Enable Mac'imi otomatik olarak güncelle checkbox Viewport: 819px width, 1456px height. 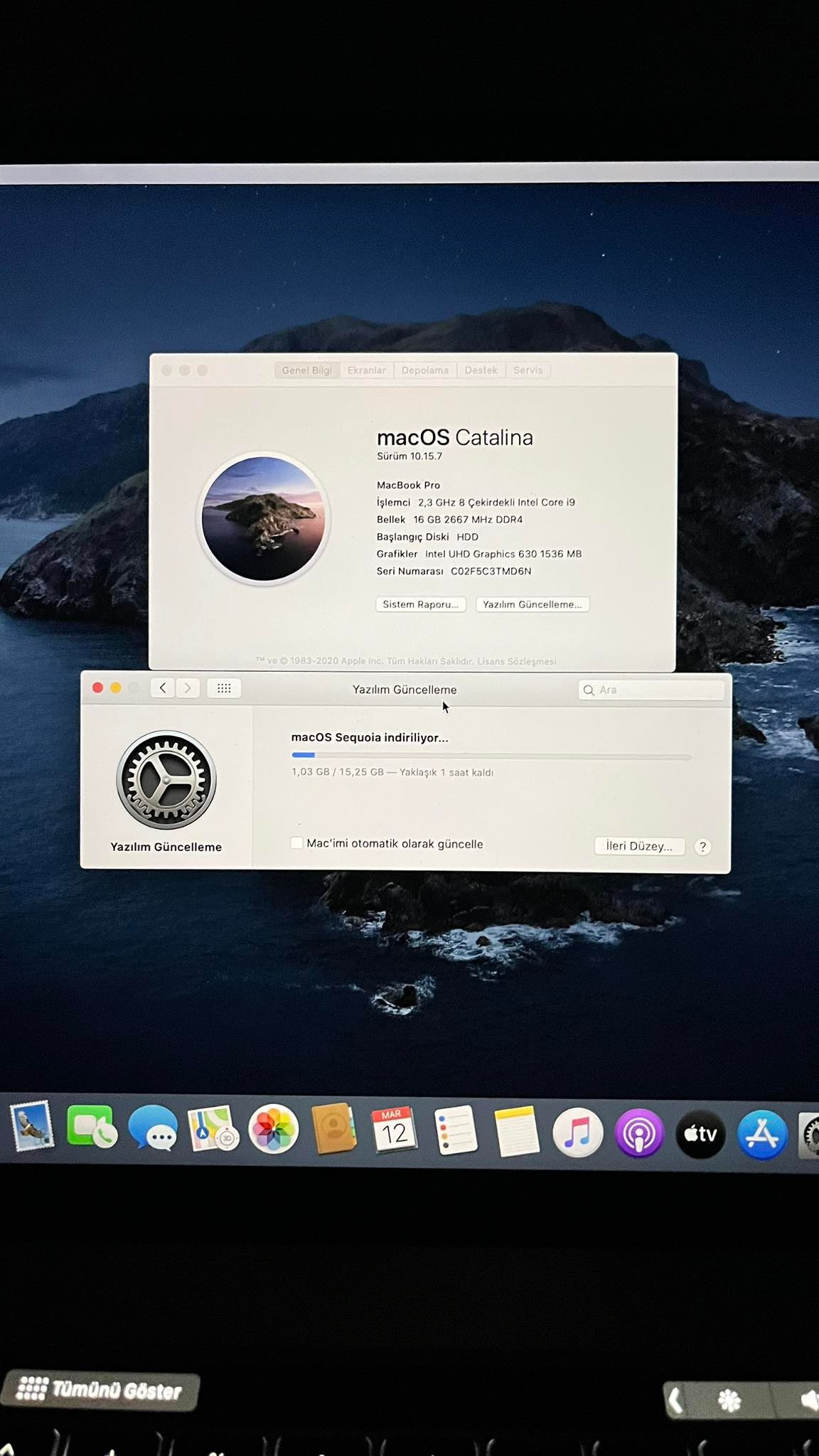(297, 843)
